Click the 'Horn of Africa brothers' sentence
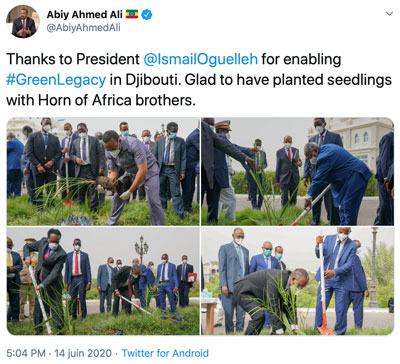This screenshot has width=400, height=364. click(101, 100)
